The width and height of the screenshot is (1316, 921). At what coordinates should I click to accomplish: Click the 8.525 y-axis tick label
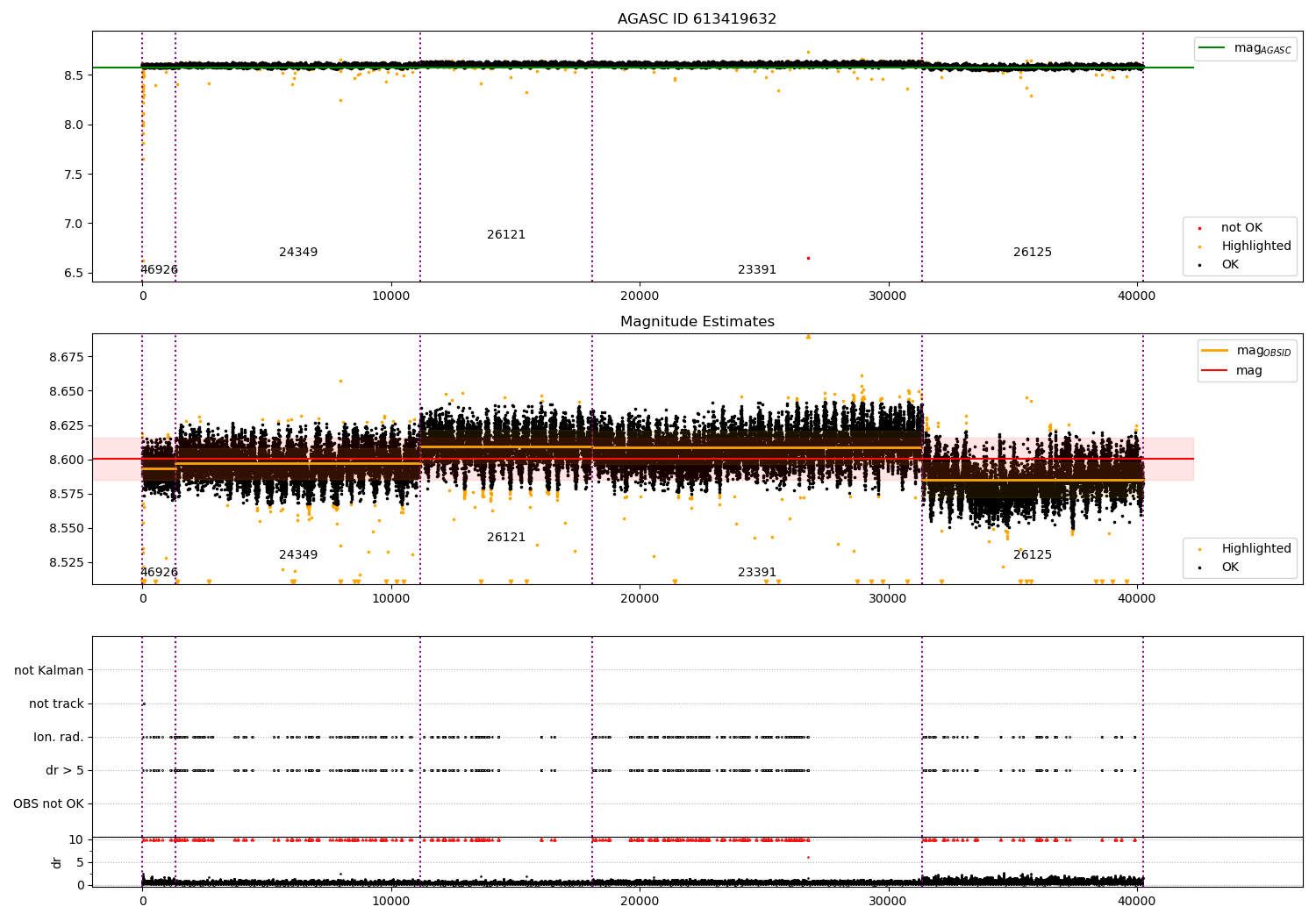point(66,563)
